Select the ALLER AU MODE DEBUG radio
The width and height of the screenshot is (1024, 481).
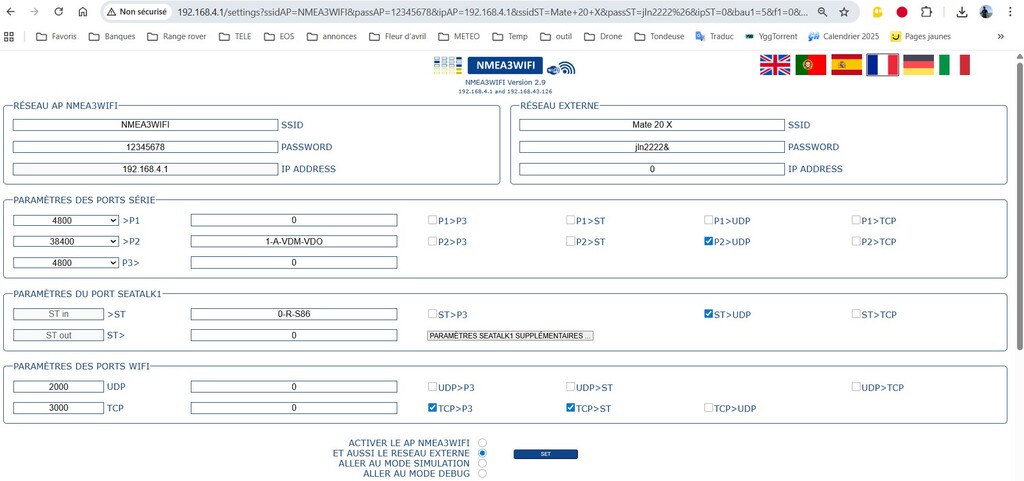pos(483,474)
